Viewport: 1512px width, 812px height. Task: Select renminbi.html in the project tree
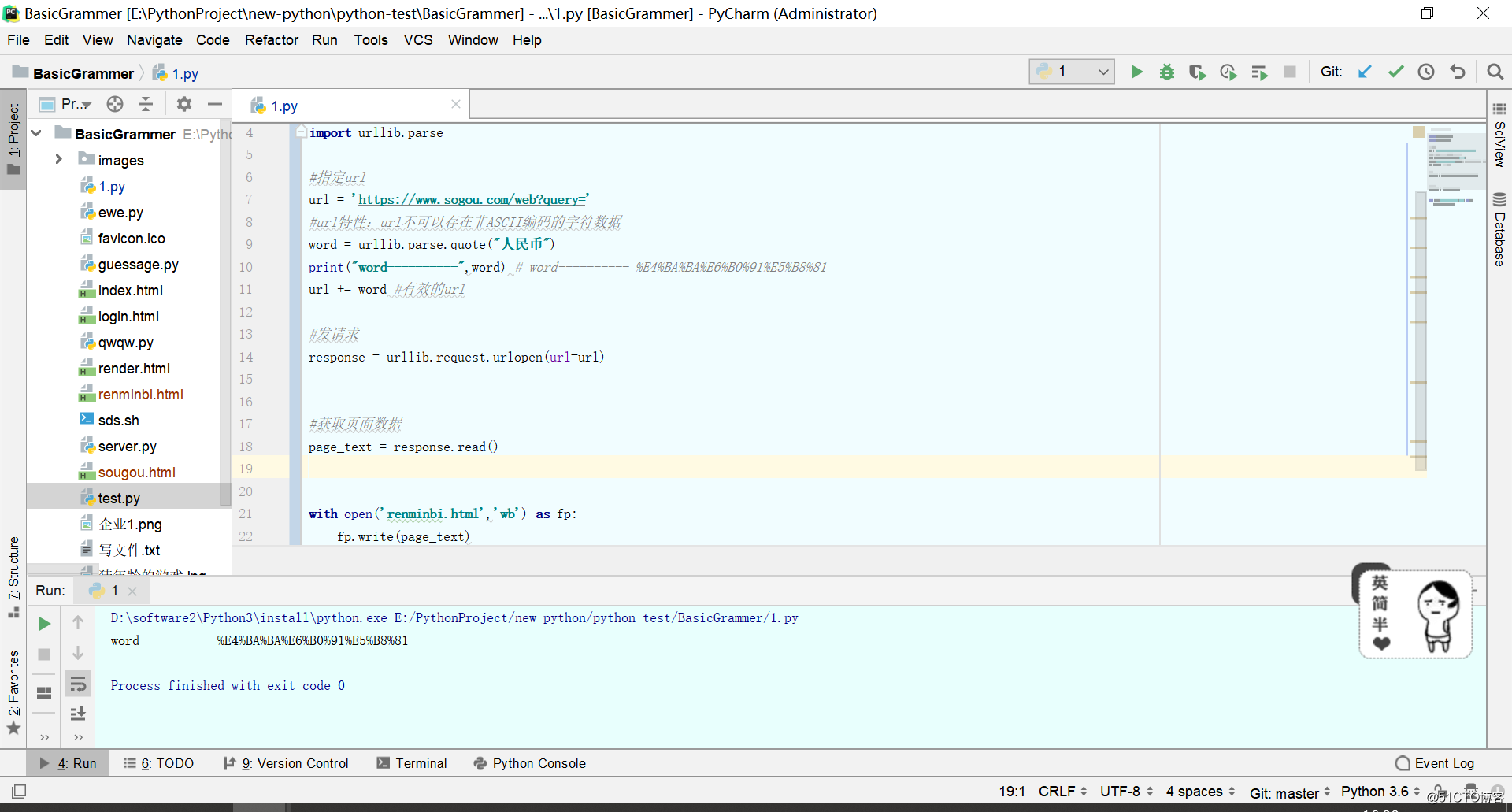click(140, 395)
